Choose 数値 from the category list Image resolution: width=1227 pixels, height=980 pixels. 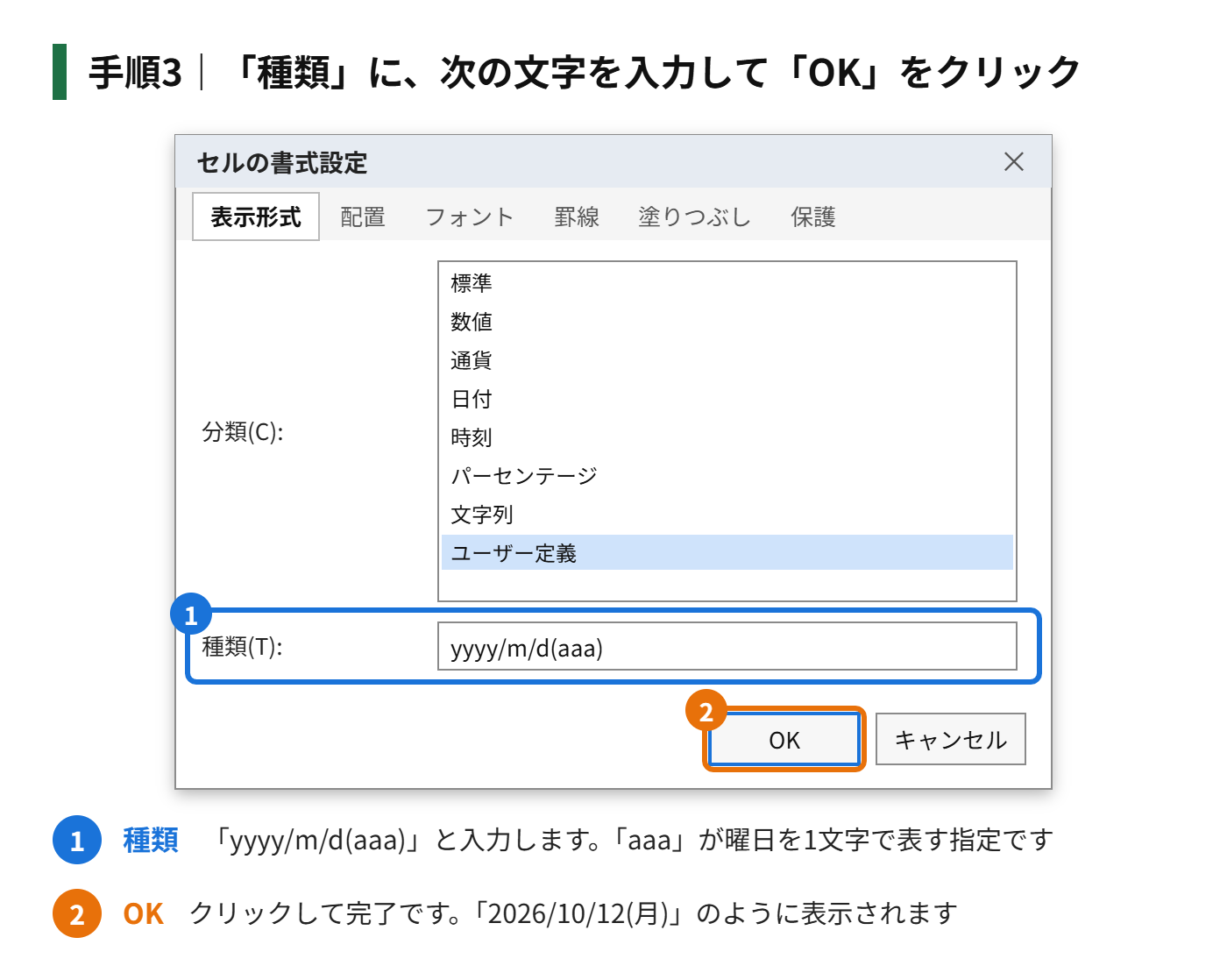[727, 322]
